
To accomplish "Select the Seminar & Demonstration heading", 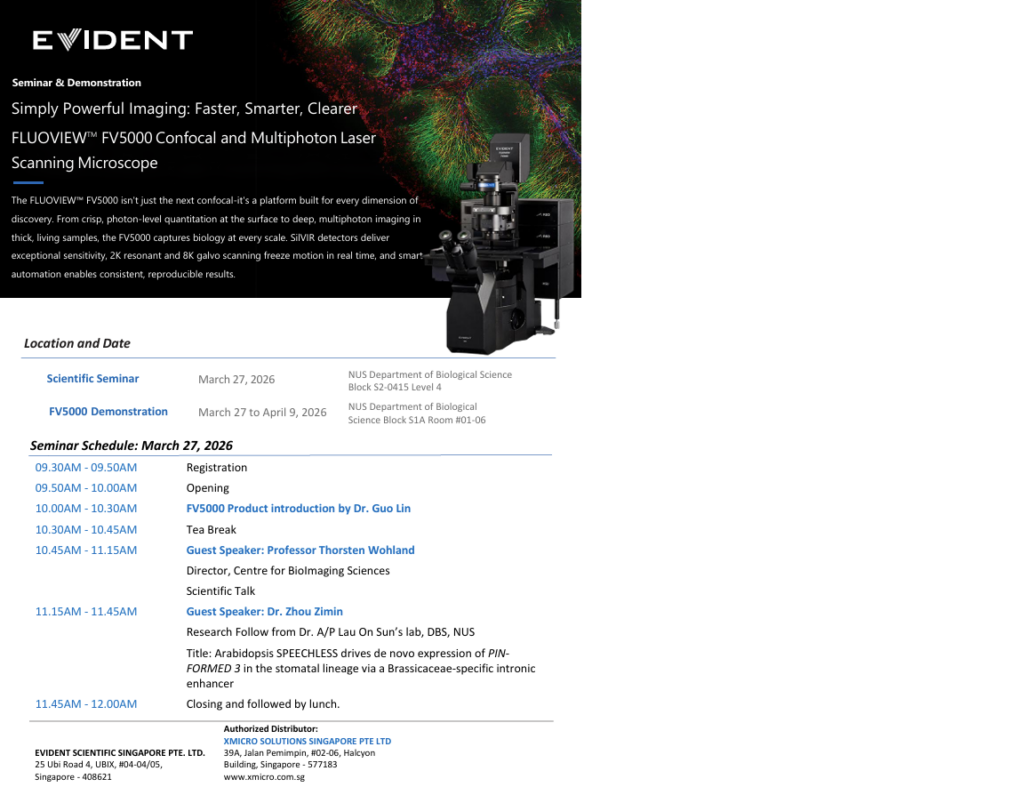I will pos(76,83).
